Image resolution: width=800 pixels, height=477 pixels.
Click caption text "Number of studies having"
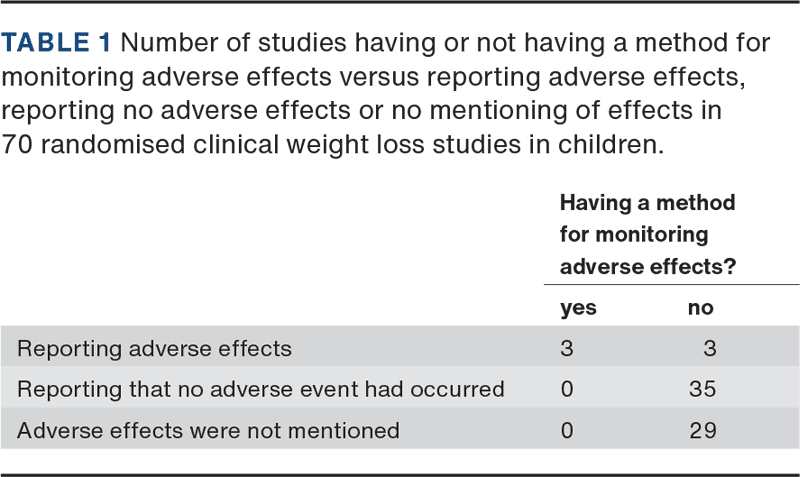(x=250, y=44)
